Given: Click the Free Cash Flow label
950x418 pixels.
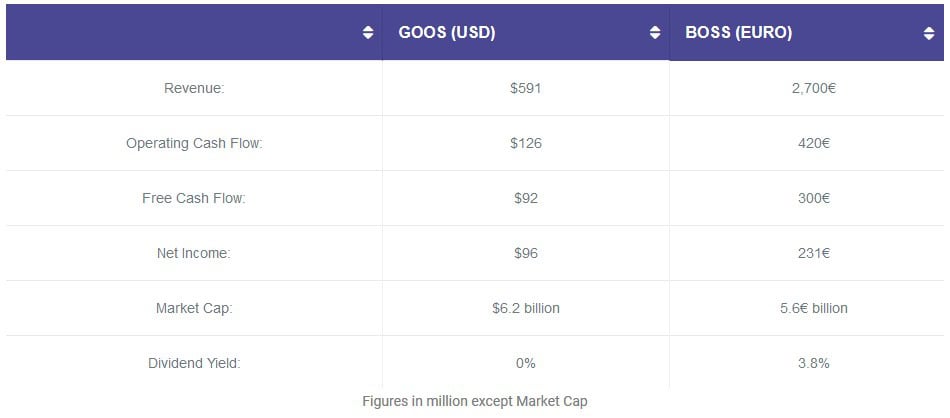Looking at the screenshot, I should 194,198.
